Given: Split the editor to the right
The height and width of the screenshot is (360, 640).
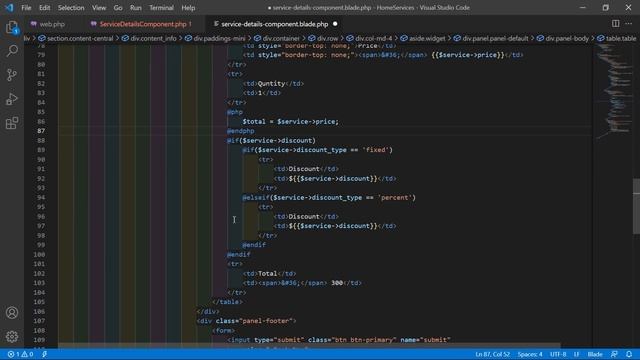Looking at the screenshot, I should tap(615, 24).
